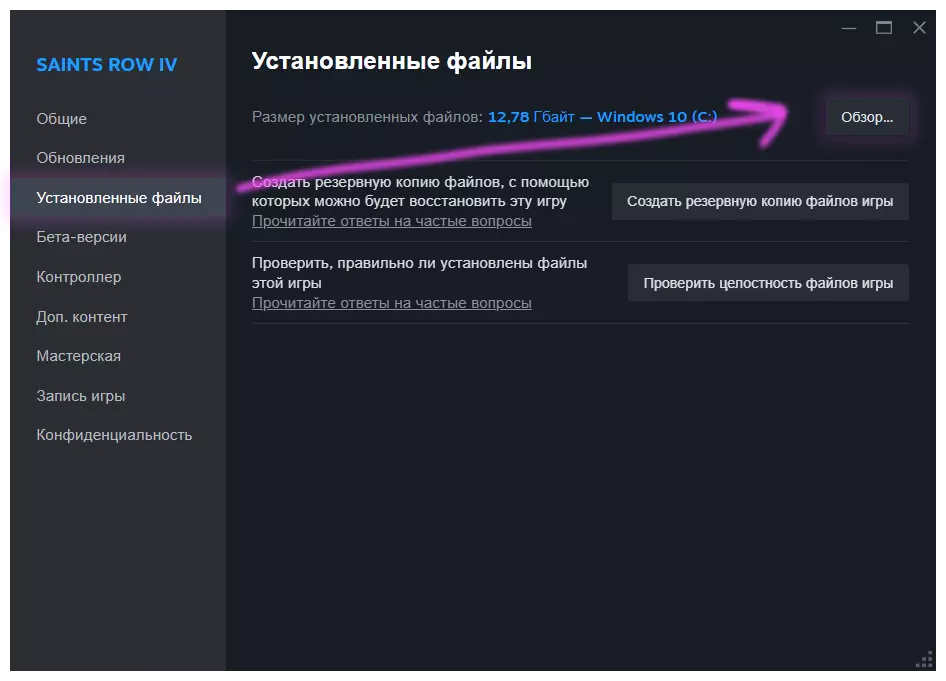Switch to the Контроллер section
Viewport: 946px width, 681px height.
click(78, 277)
